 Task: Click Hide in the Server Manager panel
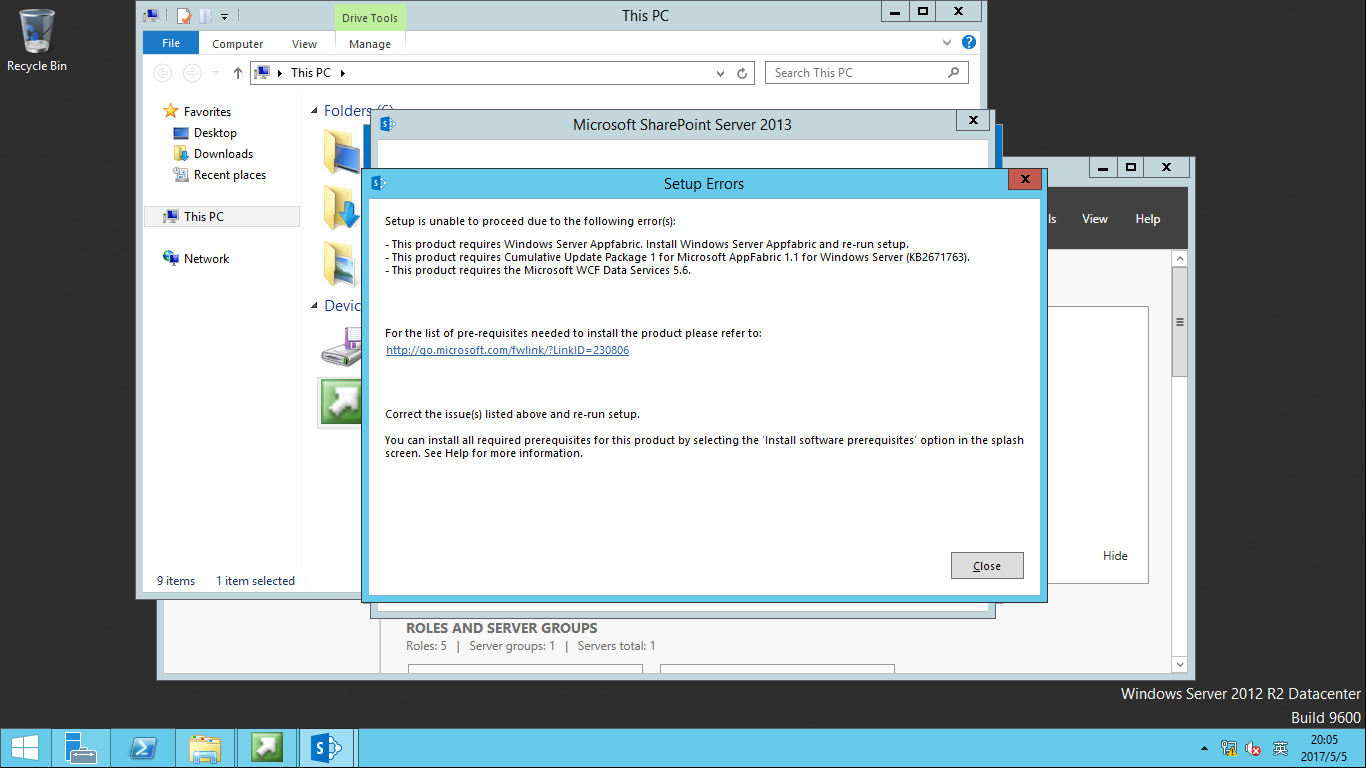pyautogui.click(x=1115, y=556)
